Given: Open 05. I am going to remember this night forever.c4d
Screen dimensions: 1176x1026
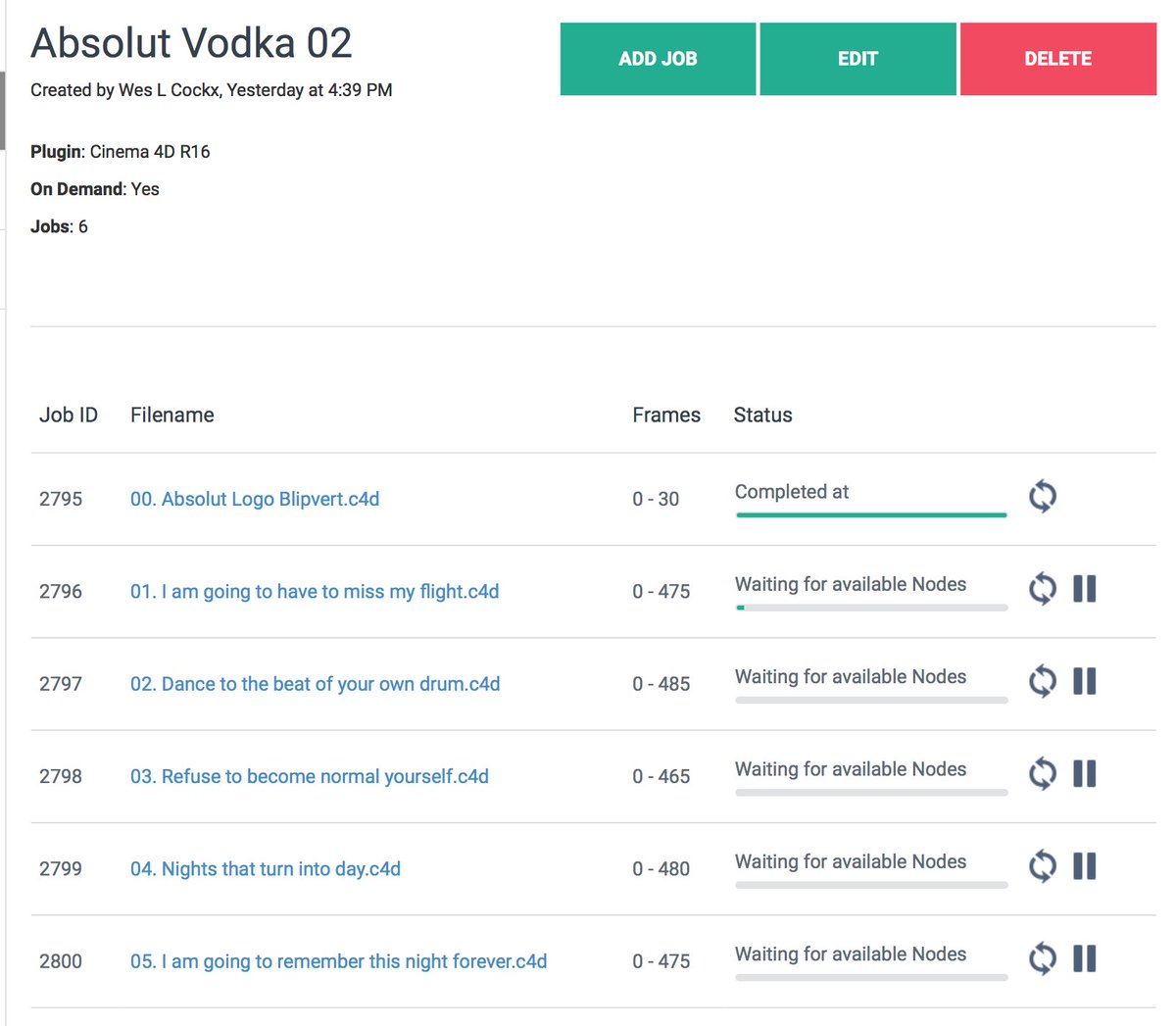Looking at the screenshot, I should [338, 961].
